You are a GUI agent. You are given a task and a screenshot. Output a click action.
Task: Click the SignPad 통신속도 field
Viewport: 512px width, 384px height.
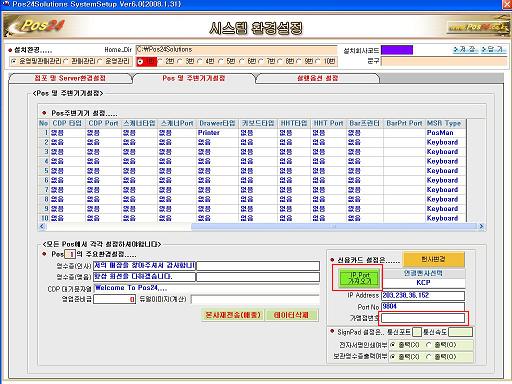point(460,332)
